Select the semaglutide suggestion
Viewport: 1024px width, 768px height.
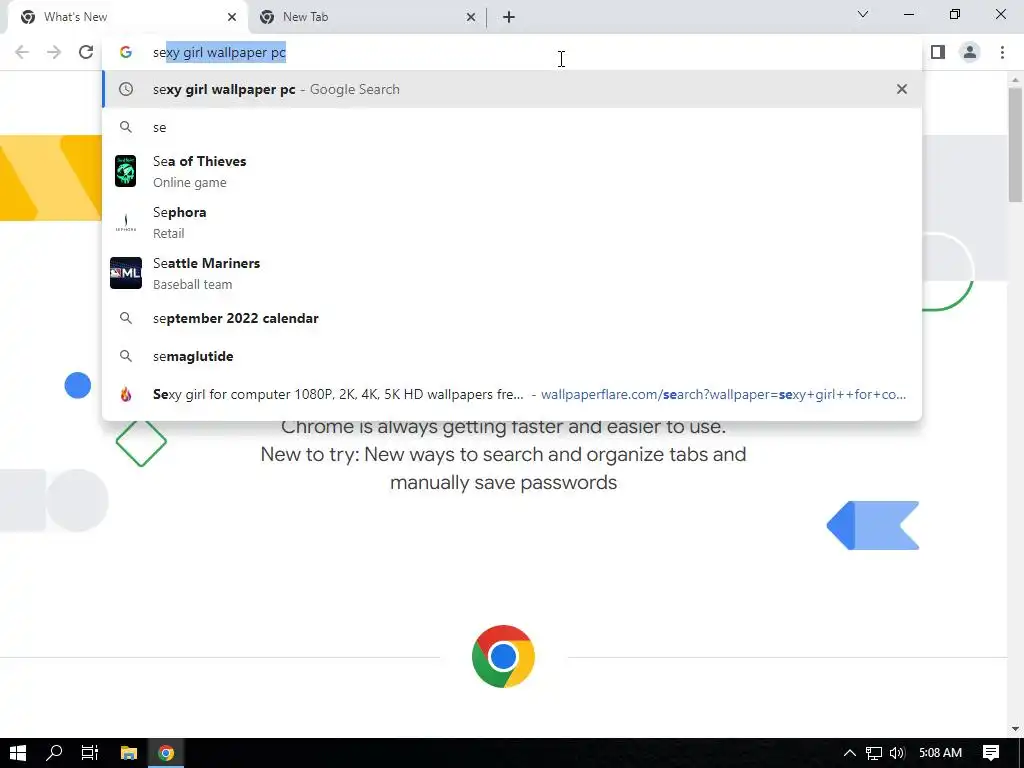click(512, 356)
